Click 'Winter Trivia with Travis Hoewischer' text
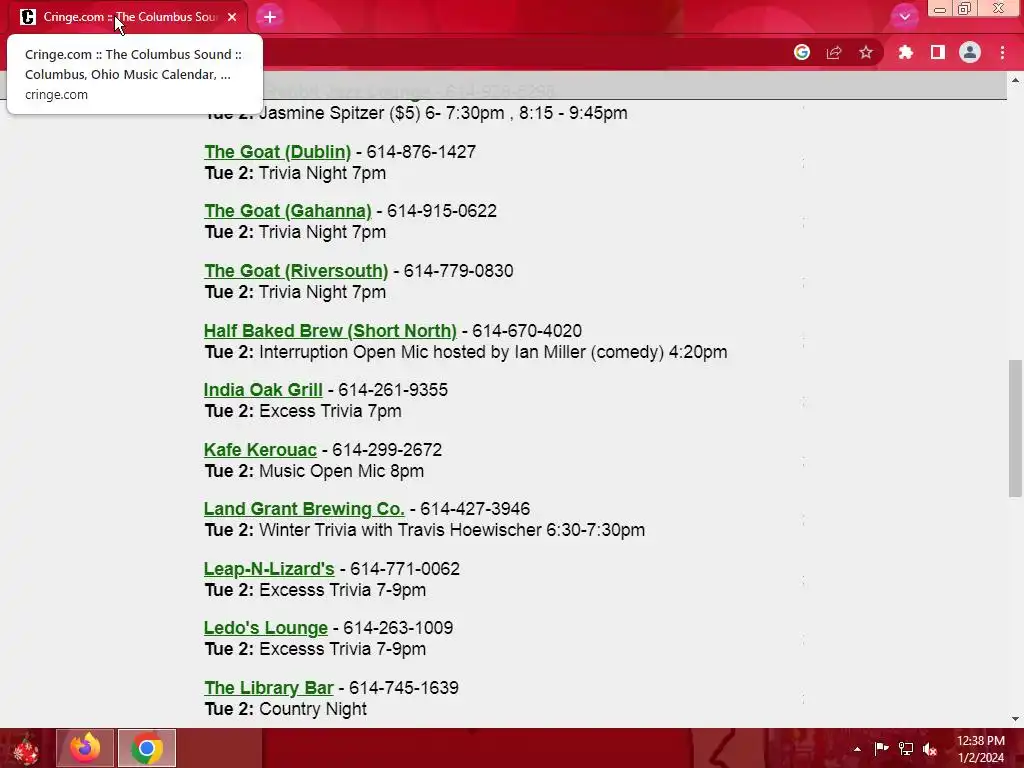This screenshot has width=1024, height=768. tap(400, 530)
